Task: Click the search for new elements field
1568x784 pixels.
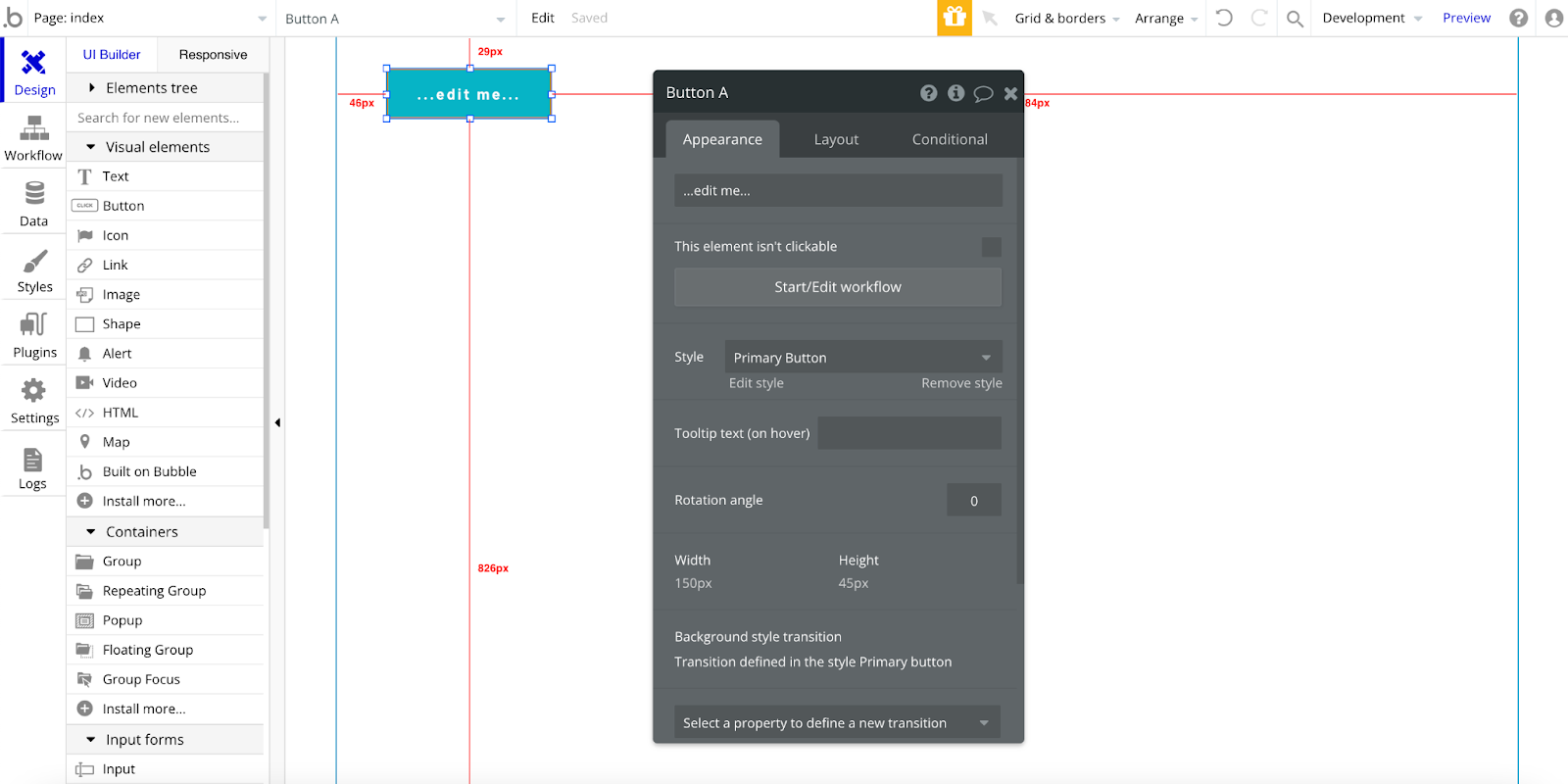Action: [166, 118]
